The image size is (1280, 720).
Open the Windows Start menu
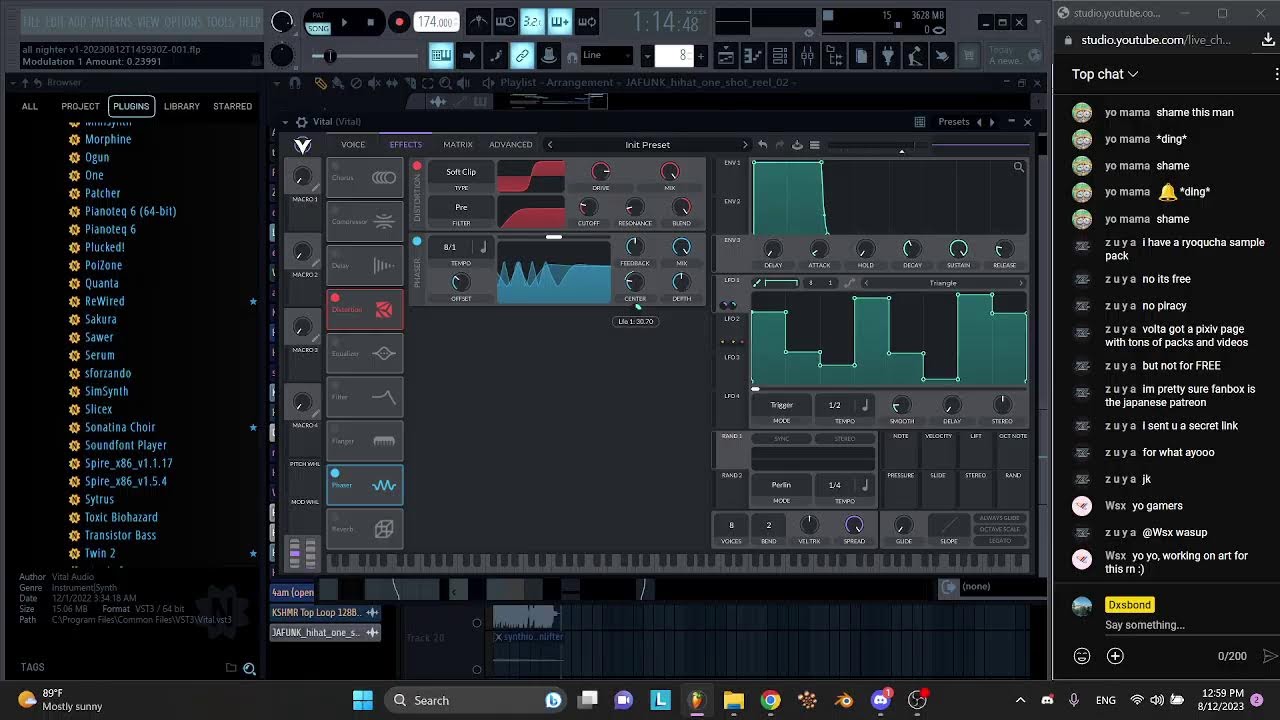tap(363, 700)
